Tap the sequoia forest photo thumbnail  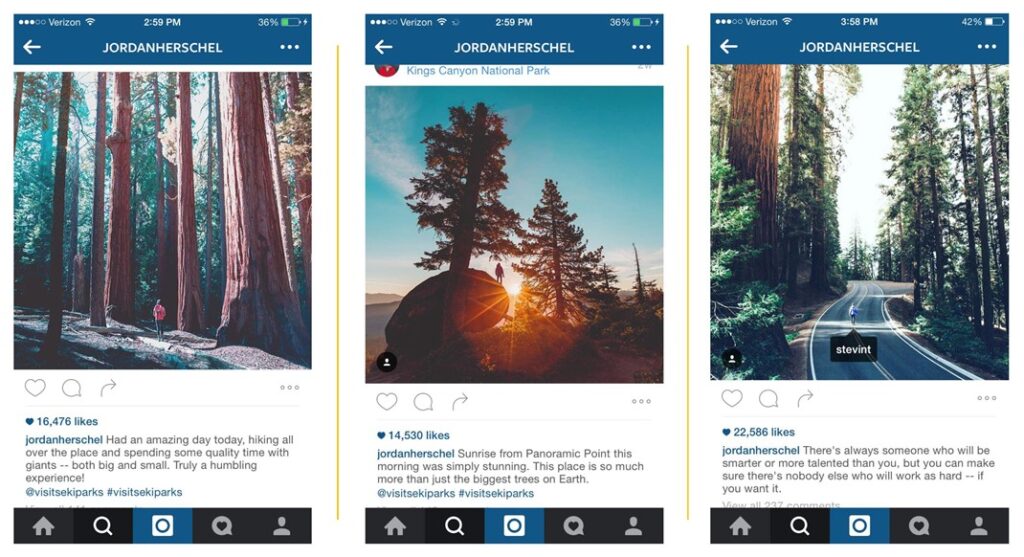click(163, 221)
